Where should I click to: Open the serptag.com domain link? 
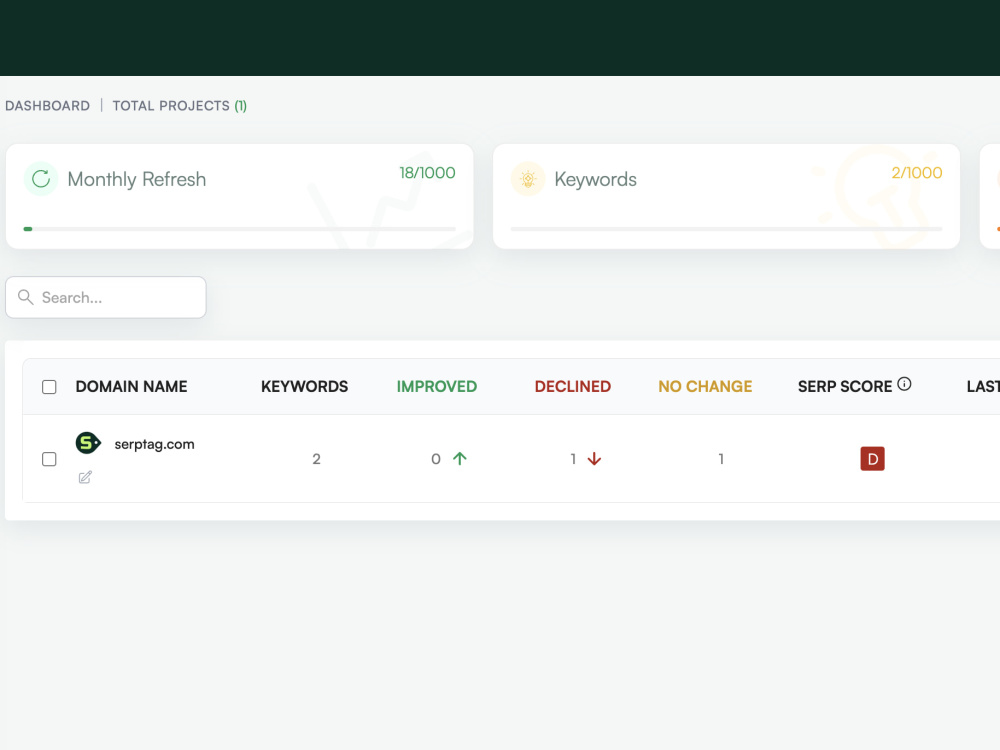[x=154, y=445]
